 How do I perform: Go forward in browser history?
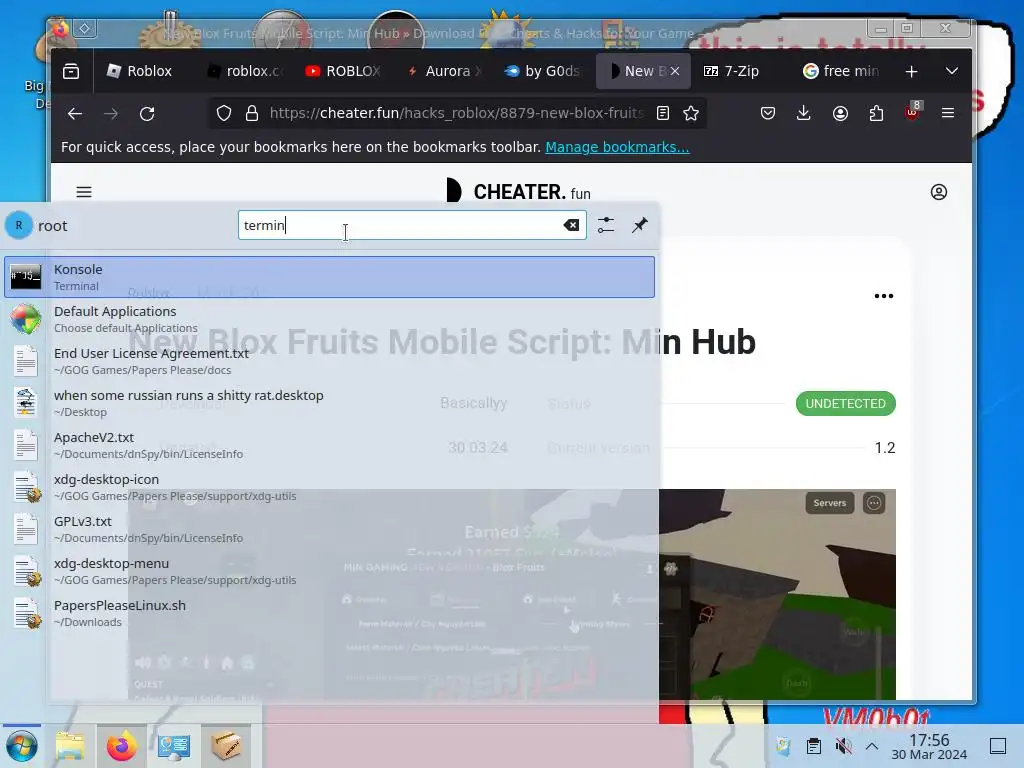coord(111,114)
